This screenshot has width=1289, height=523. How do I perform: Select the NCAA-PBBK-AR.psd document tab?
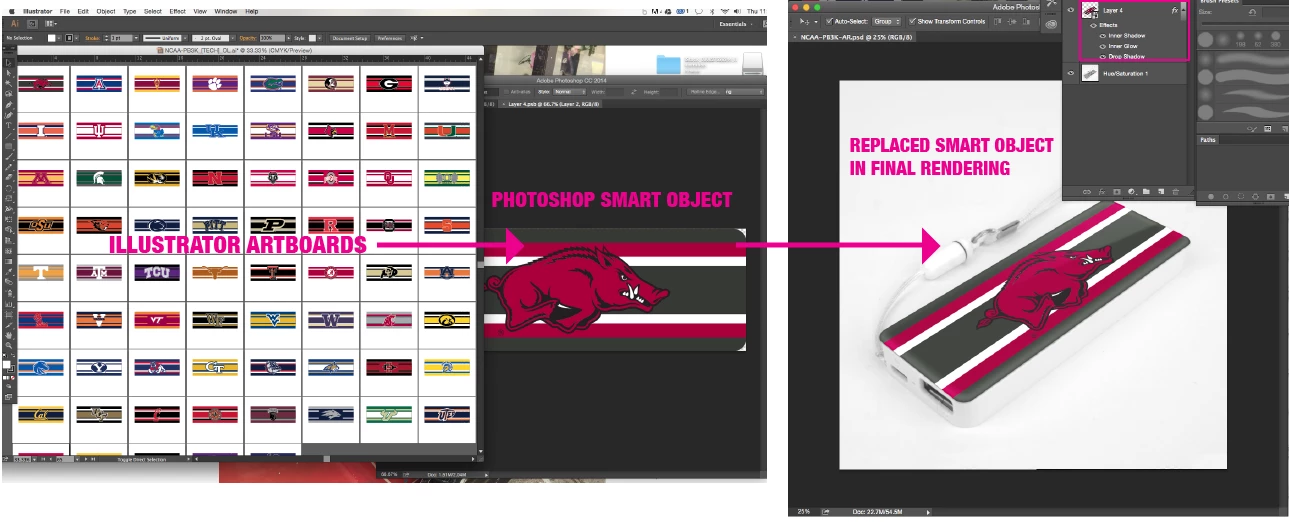(x=851, y=37)
